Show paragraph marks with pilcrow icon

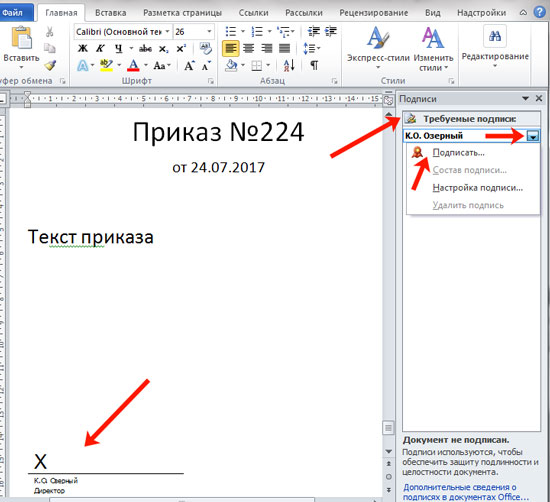[314, 65]
